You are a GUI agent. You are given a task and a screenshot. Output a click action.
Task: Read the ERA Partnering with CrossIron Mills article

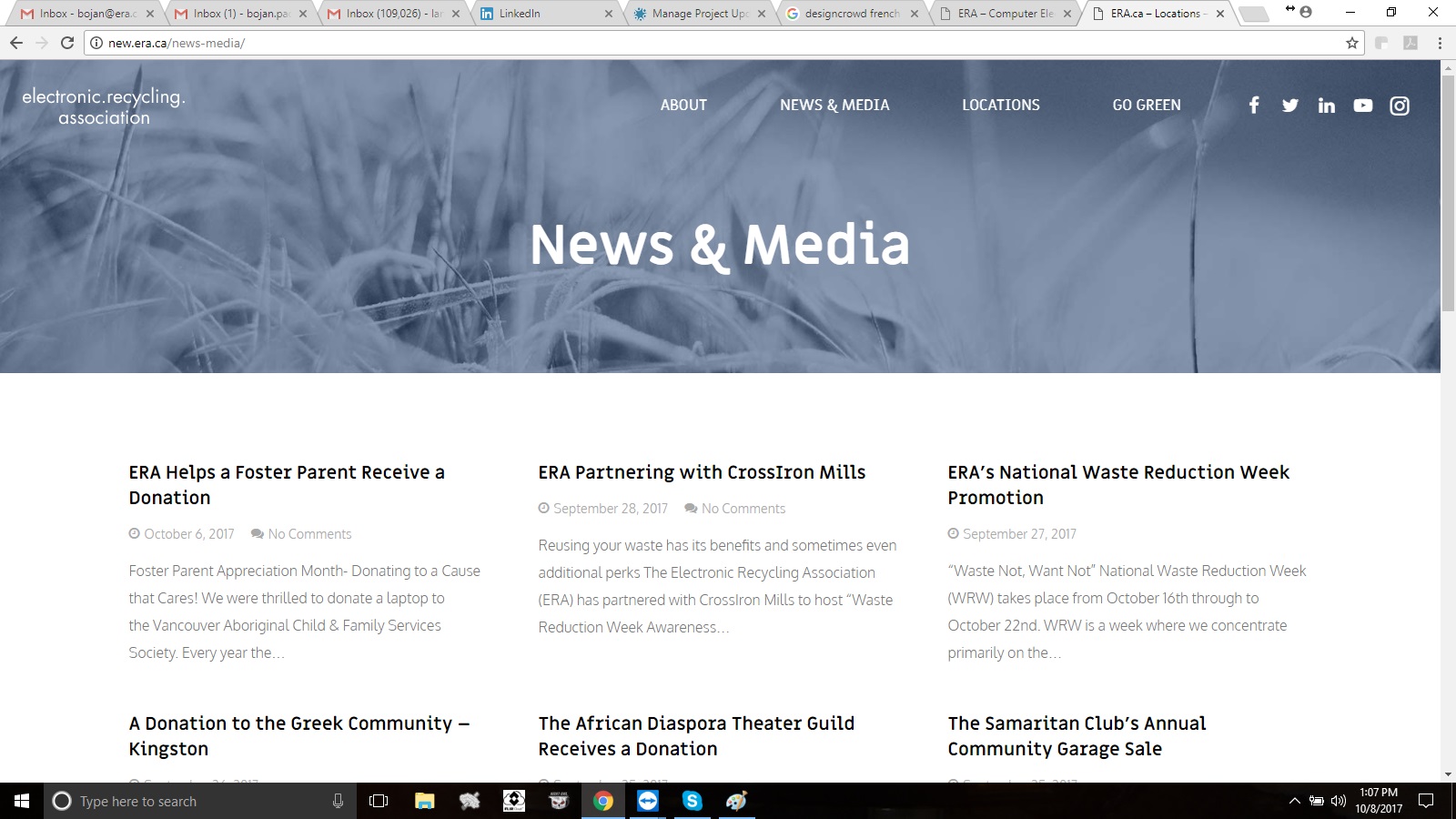702,472
